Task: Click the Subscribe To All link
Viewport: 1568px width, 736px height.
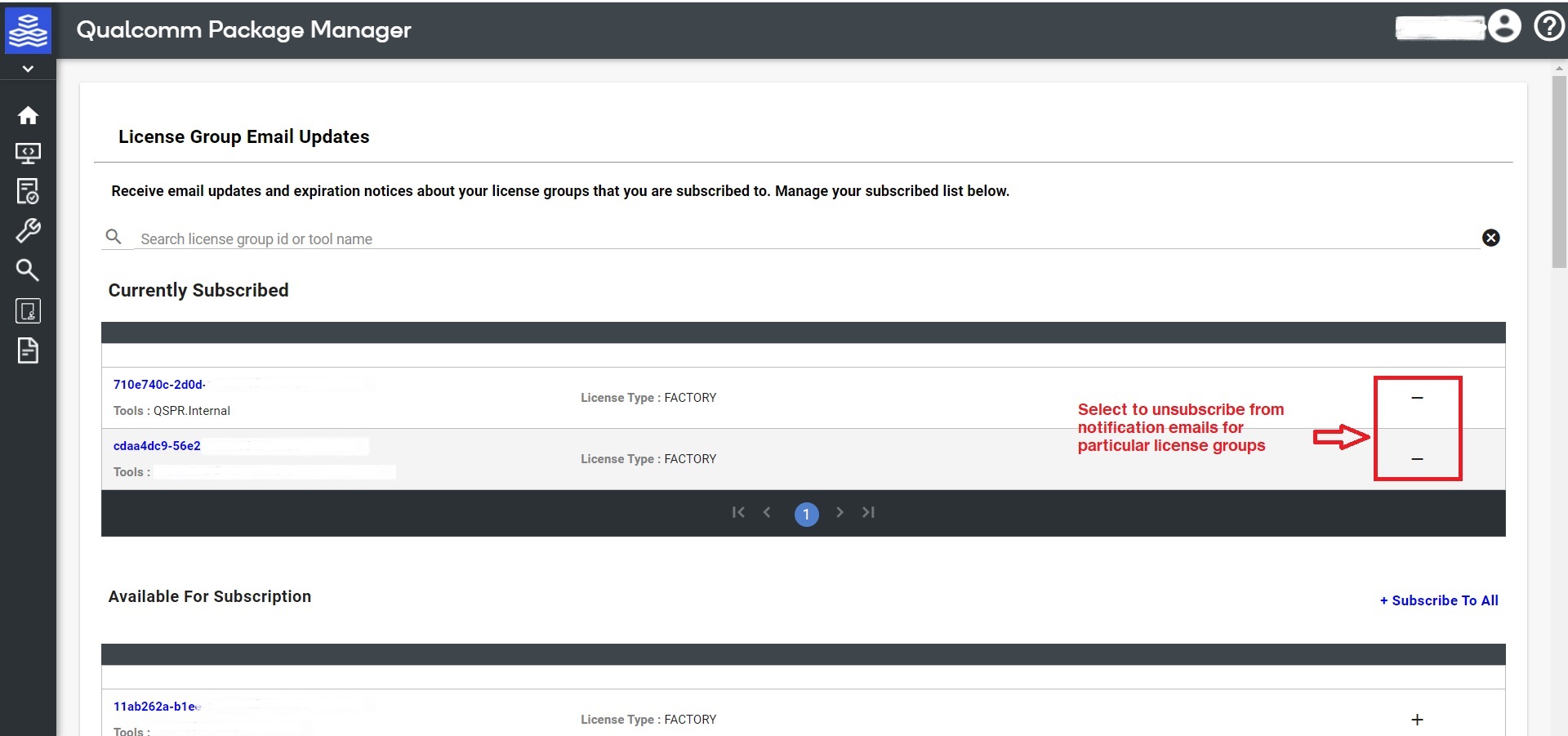Action: coord(1438,600)
